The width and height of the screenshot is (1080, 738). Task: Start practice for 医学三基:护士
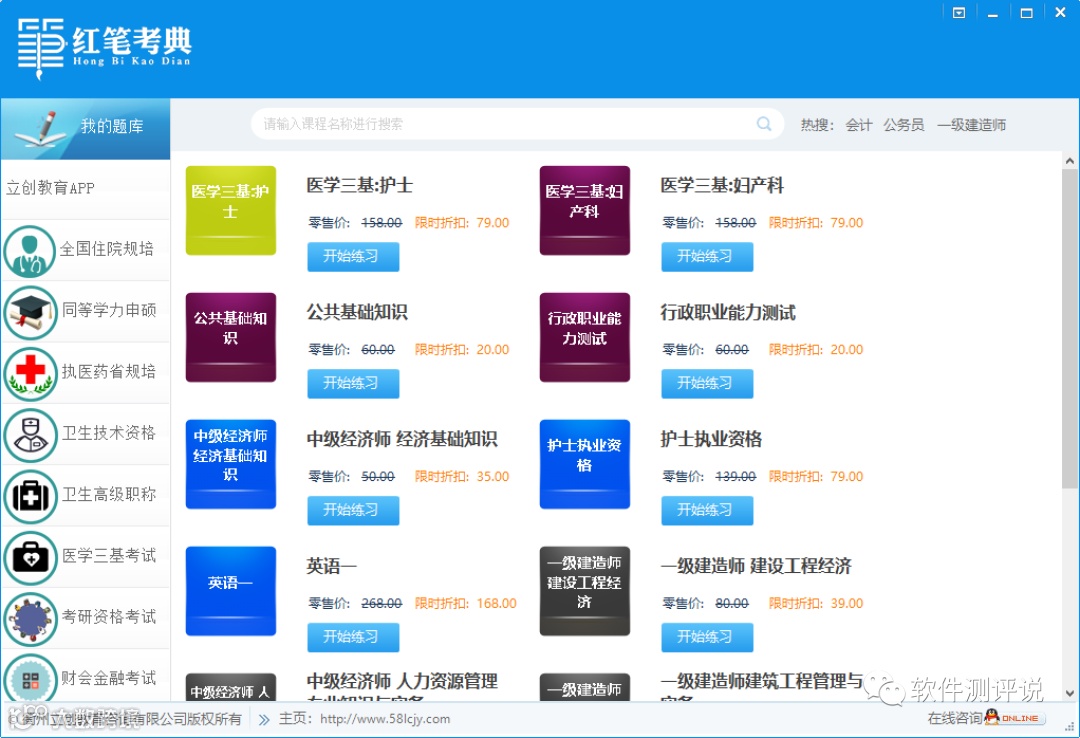[x=353, y=256]
